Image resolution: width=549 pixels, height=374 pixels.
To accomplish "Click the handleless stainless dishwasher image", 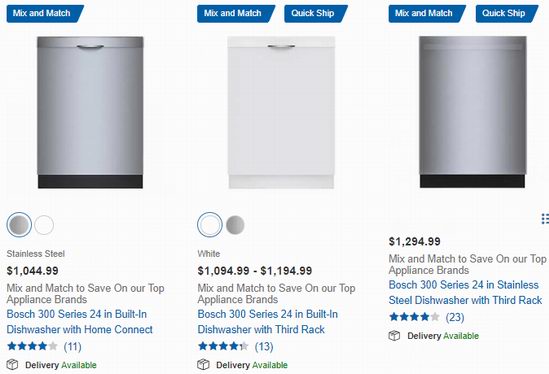I will 473,111.
